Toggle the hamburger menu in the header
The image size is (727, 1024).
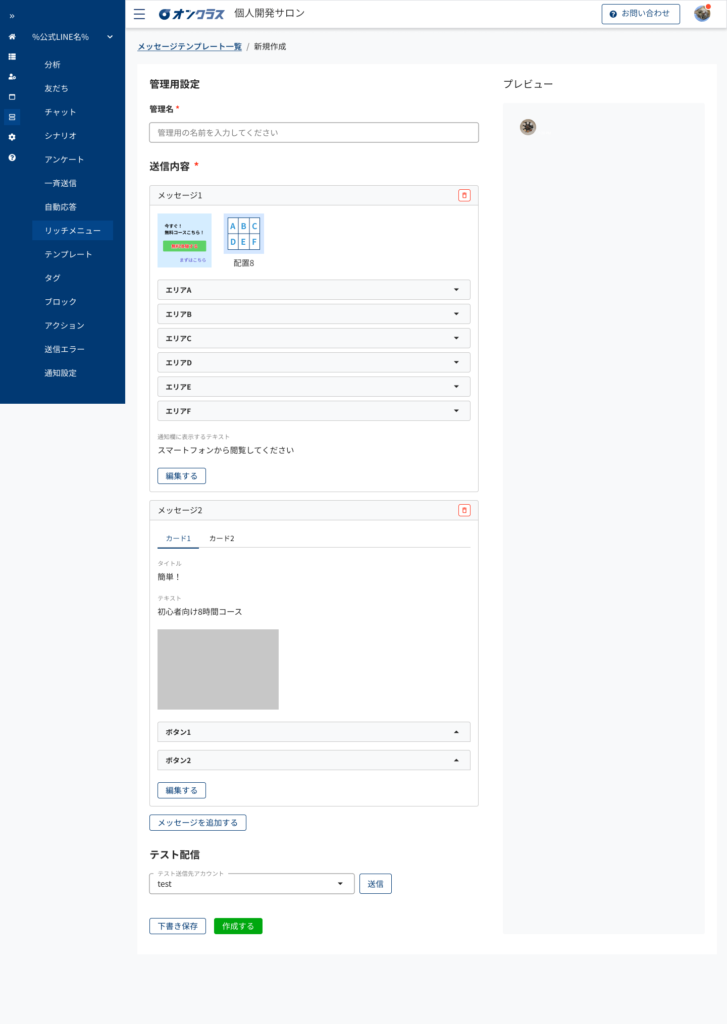click(x=139, y=14)
